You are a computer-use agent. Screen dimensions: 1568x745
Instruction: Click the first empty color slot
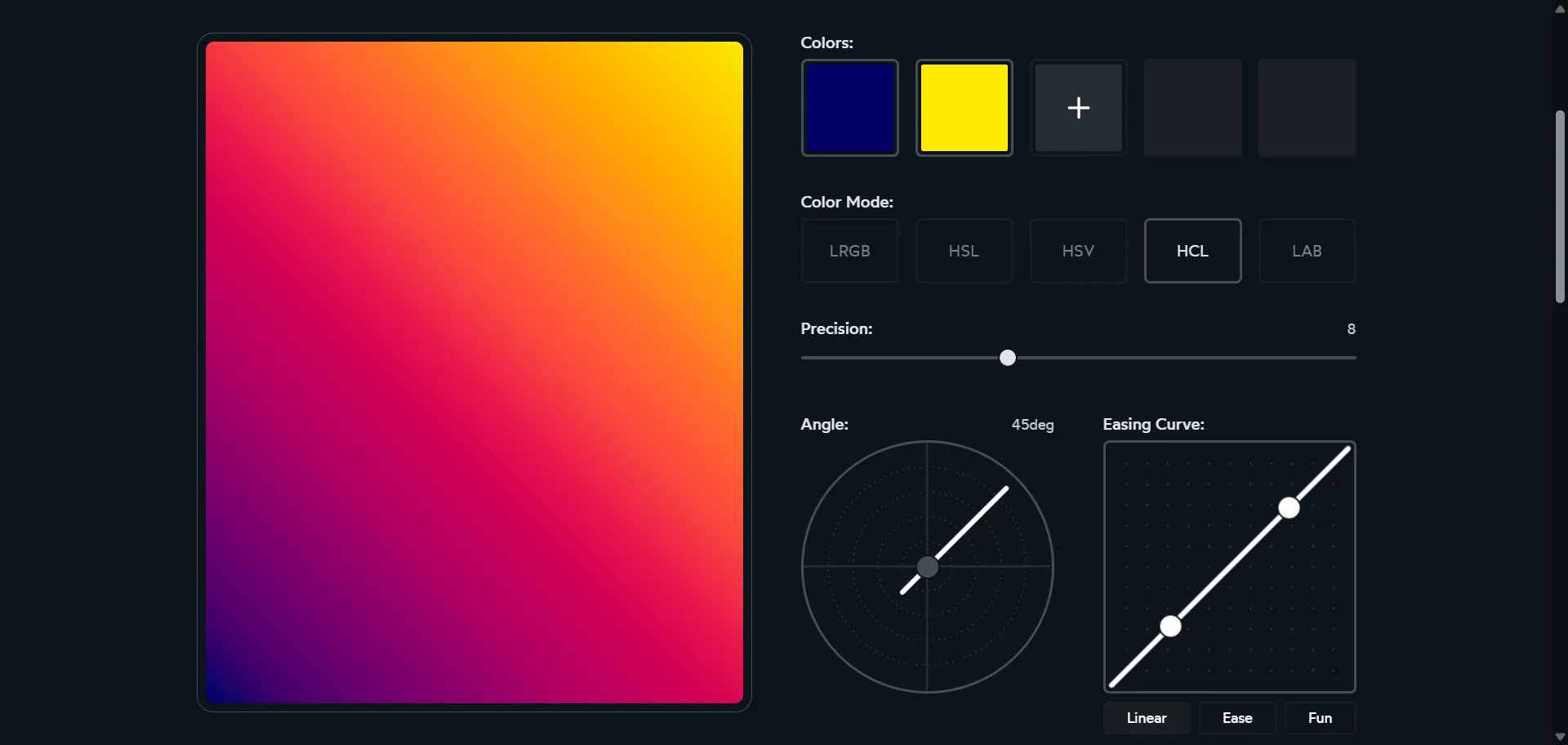(x=1192, y=107)
